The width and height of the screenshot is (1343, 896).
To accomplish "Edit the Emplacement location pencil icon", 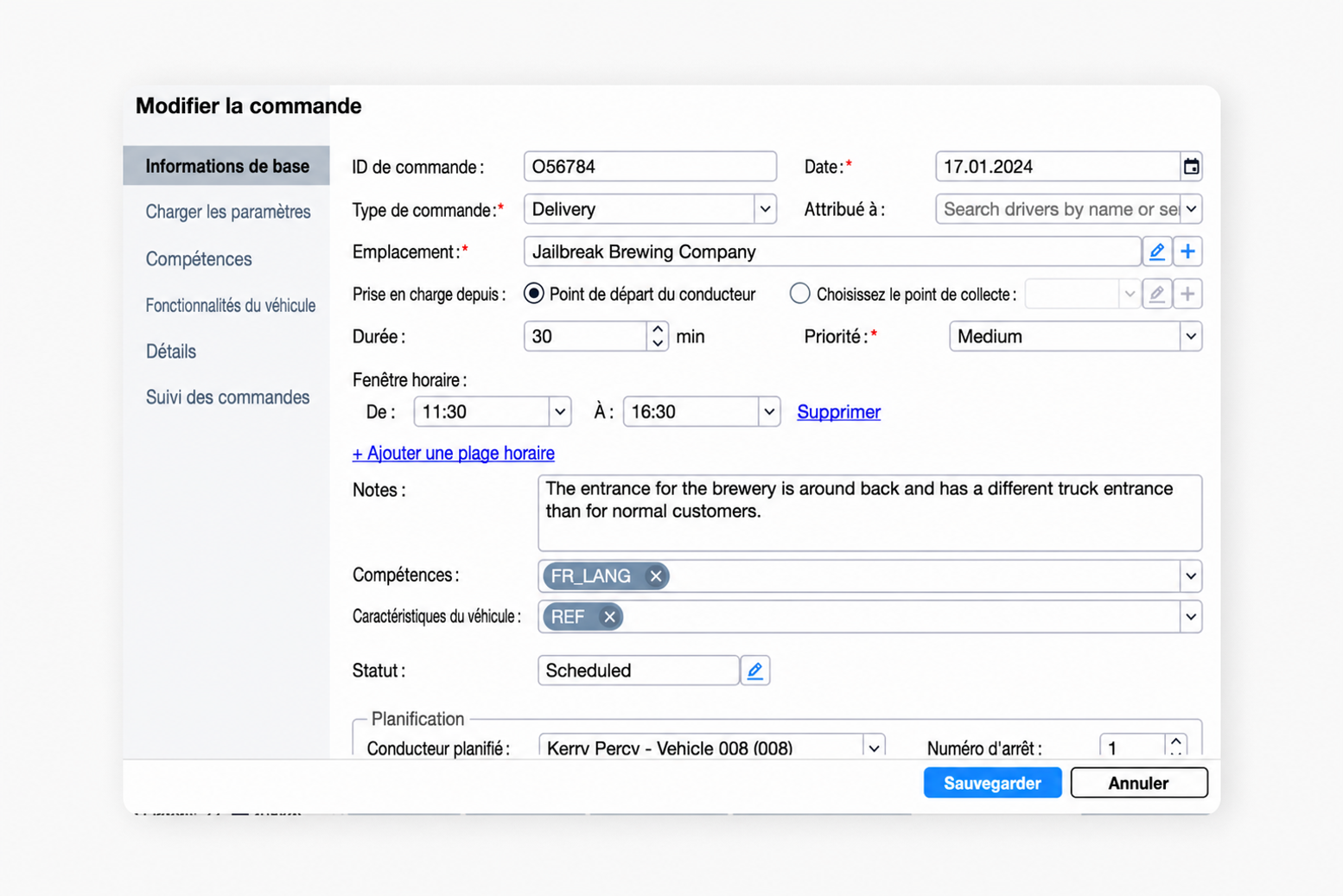I will [1156, 251].
